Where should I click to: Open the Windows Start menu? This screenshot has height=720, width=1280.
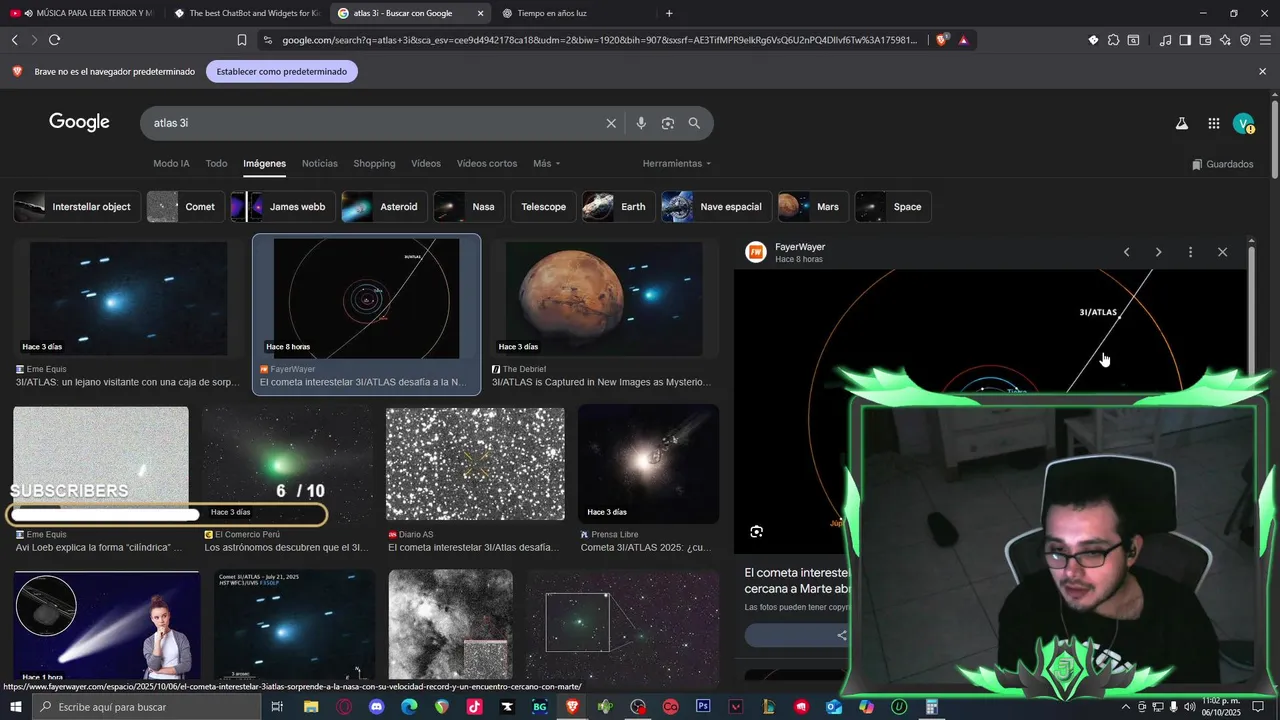point(16,707)
